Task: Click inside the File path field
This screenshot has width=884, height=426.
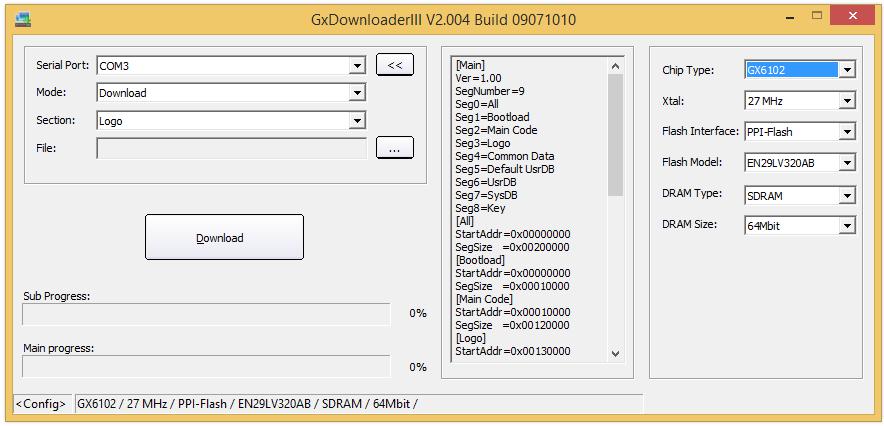Action: [231, 148]
